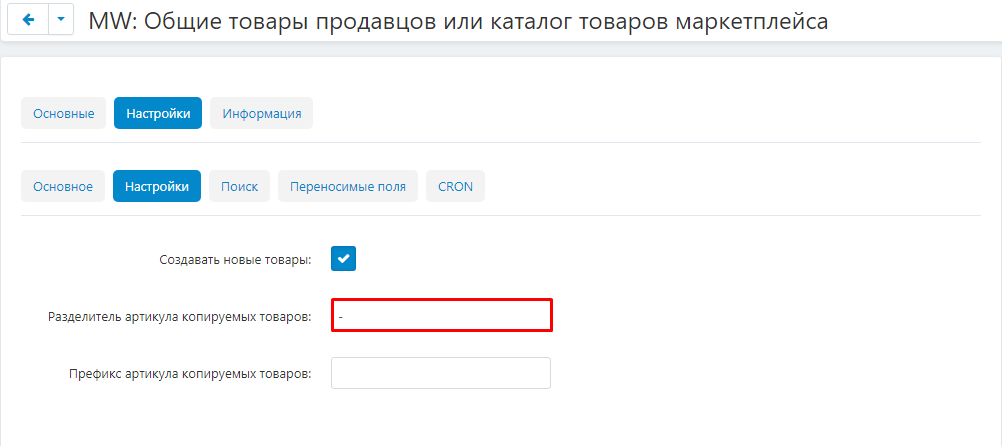The height and width of the screenshot is (446, 1002).
Task: Click the Создавать новые товары label
Action: pos(235,260)
